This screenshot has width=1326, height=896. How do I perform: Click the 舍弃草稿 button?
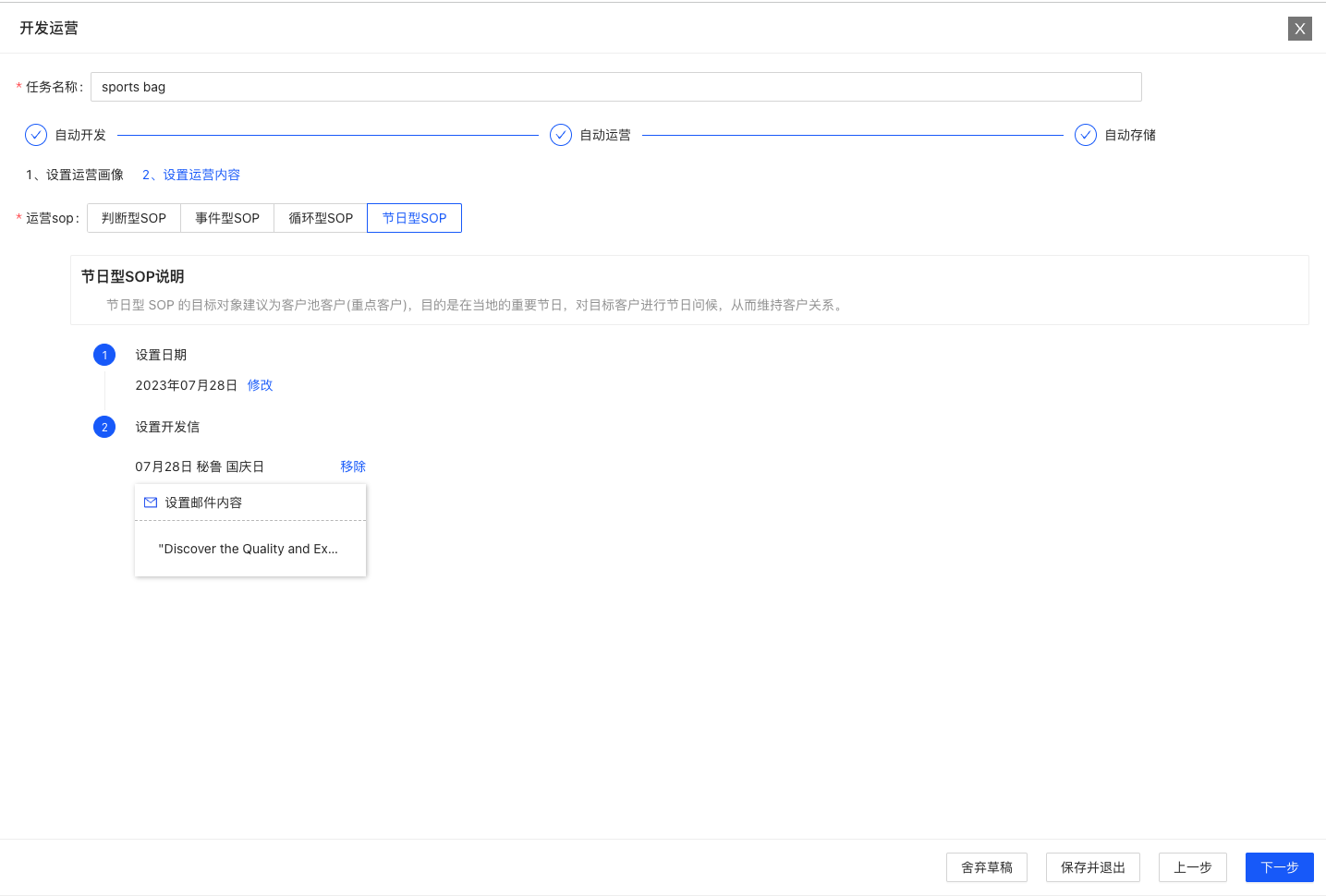point(987,867)
